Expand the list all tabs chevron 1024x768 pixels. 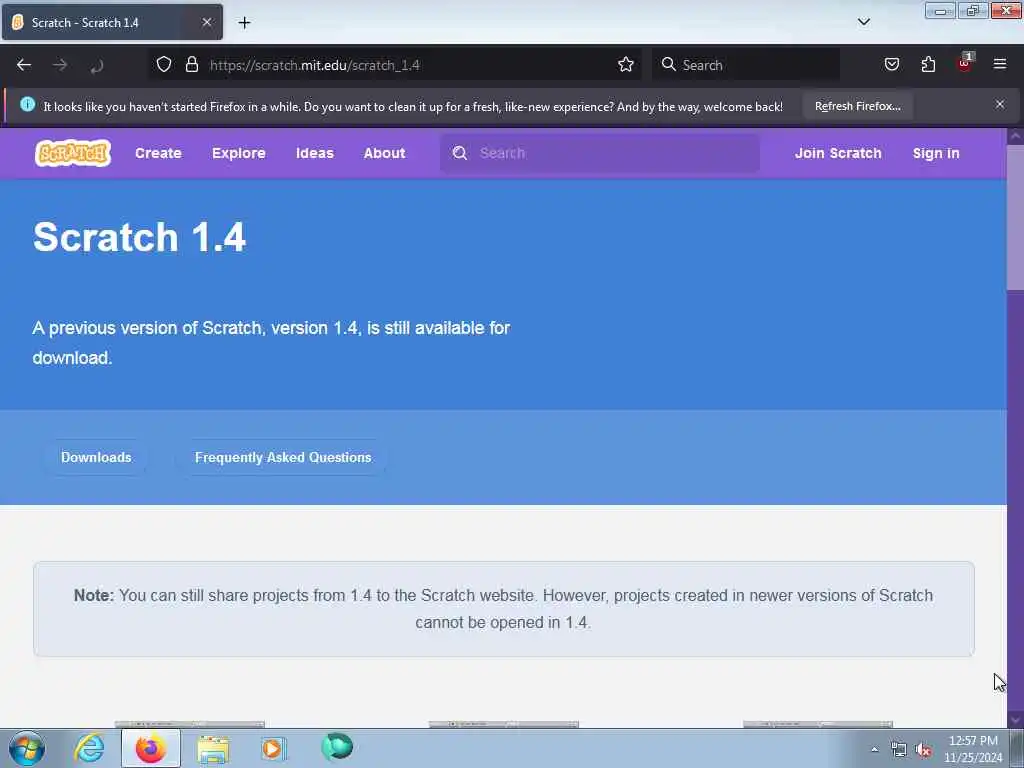click(863, 22)
